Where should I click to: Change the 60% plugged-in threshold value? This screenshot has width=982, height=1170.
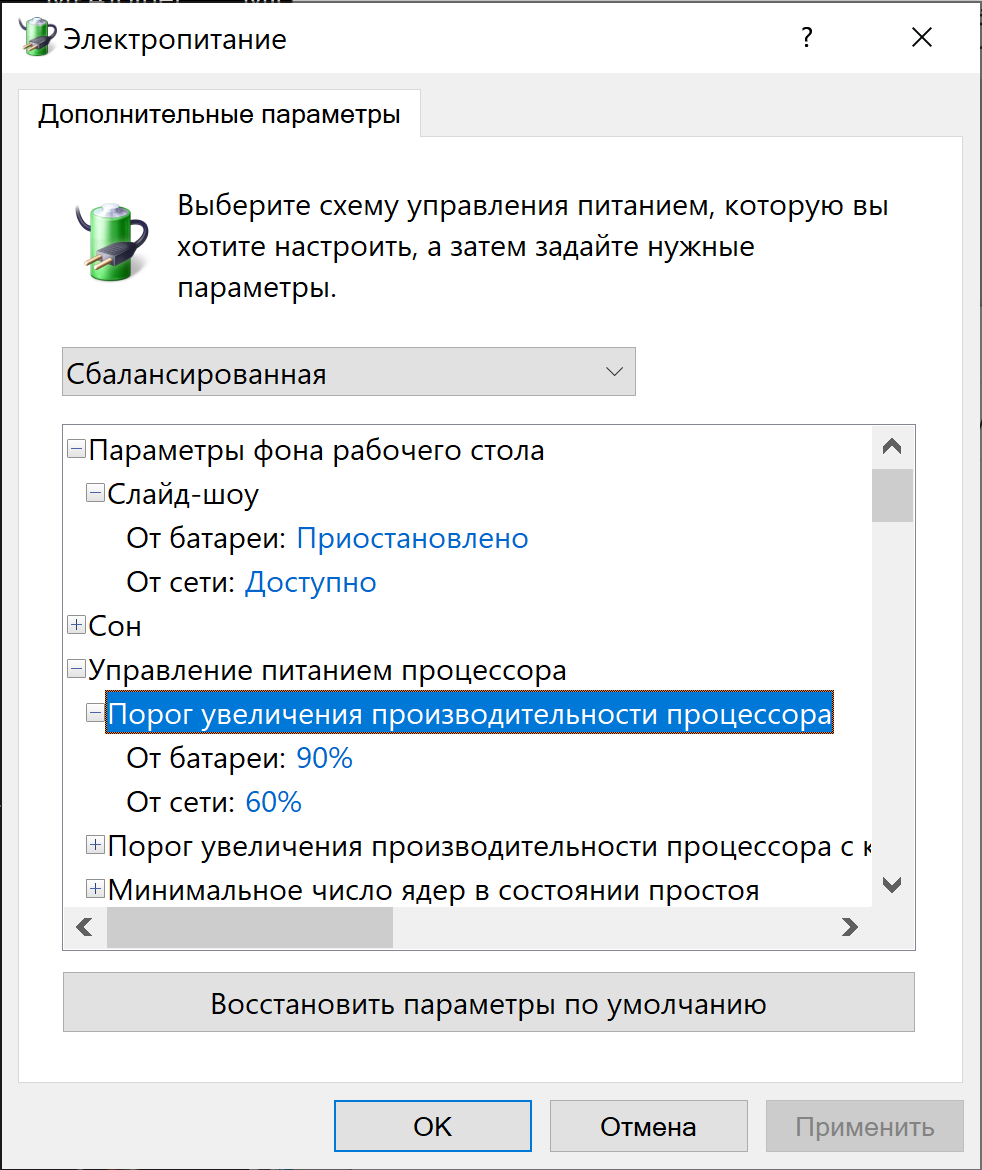(x=273, y=802)
